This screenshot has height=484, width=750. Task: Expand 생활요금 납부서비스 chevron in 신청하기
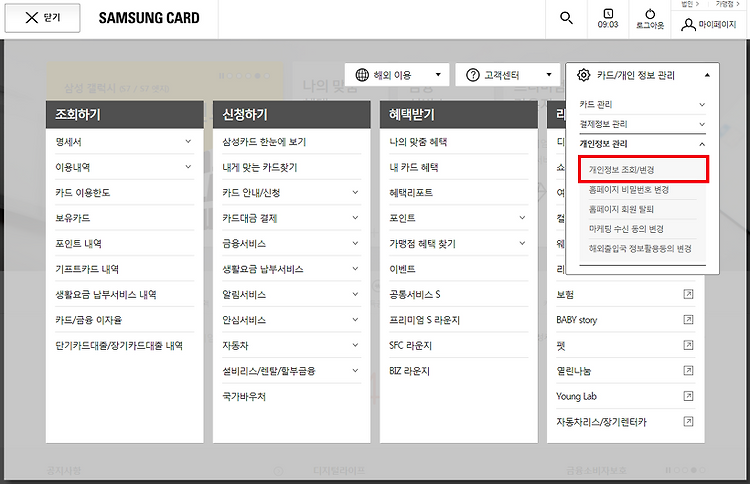(x=355, y=269)
